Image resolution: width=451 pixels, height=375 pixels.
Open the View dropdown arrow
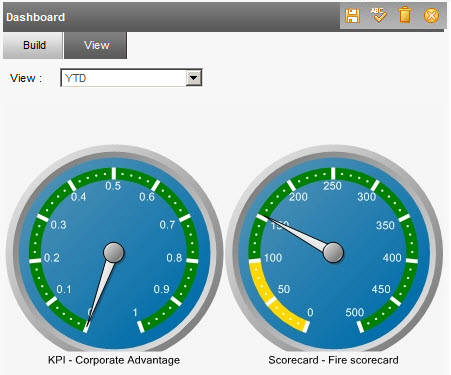[194, 78]
